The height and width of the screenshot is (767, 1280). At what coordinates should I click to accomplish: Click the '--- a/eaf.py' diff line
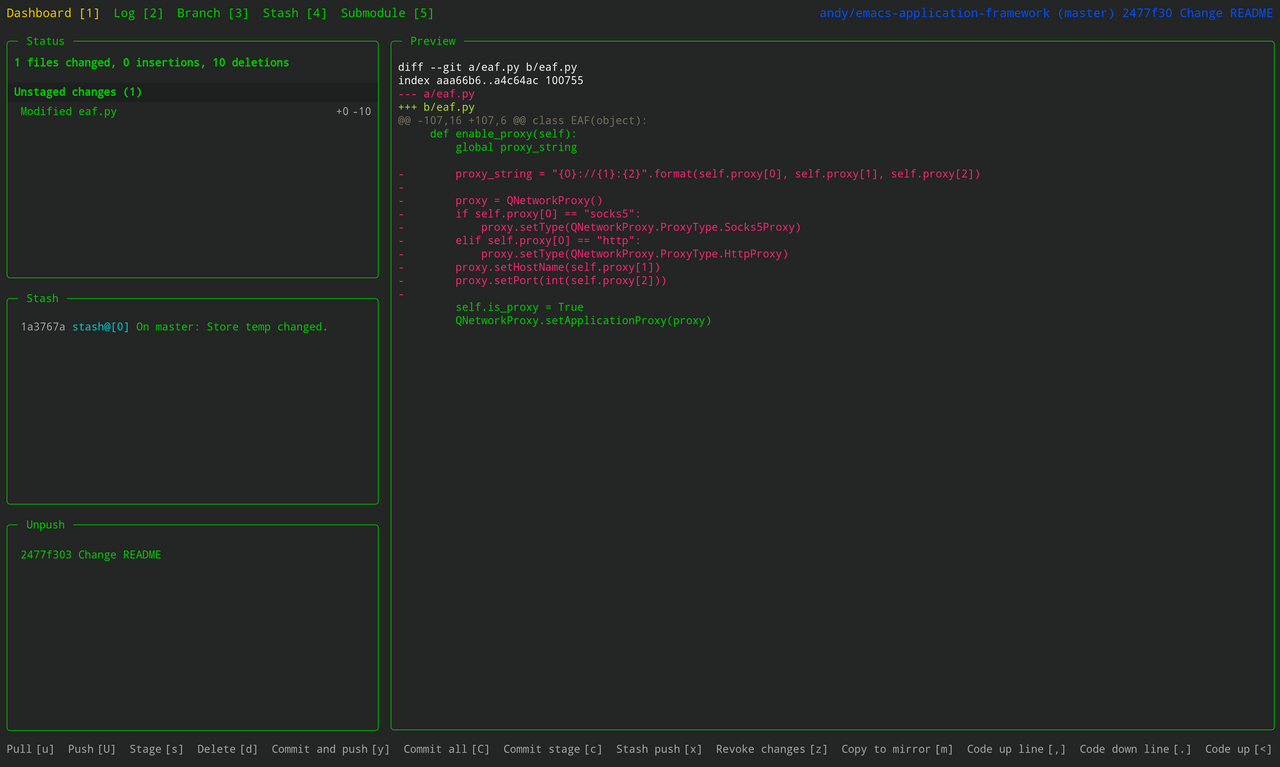436,94
